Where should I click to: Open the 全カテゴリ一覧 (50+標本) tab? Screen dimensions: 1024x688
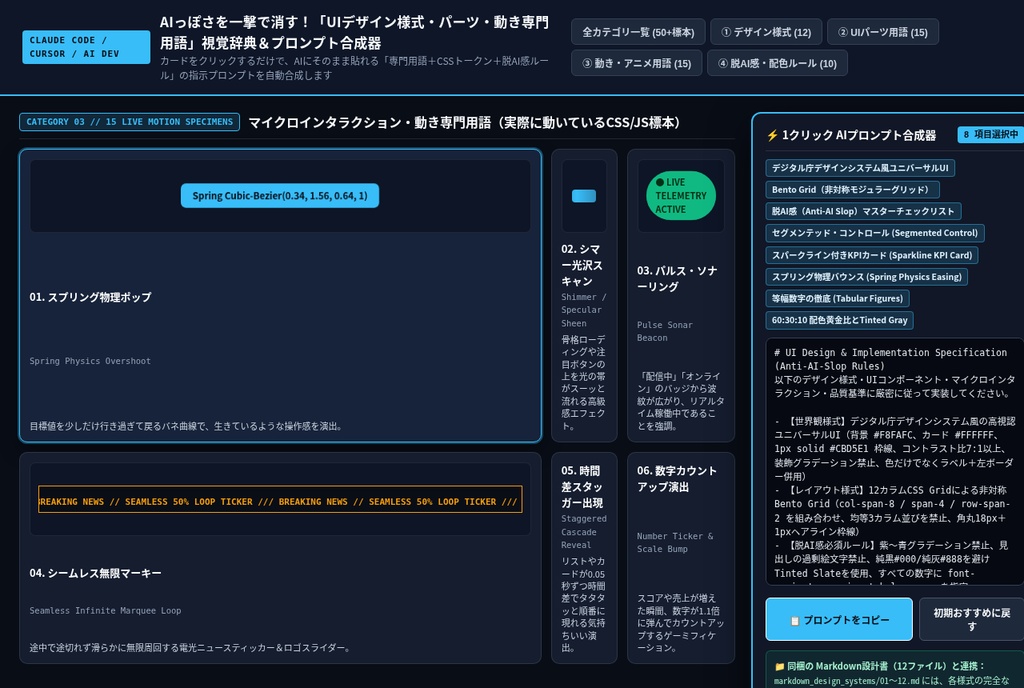638,32
